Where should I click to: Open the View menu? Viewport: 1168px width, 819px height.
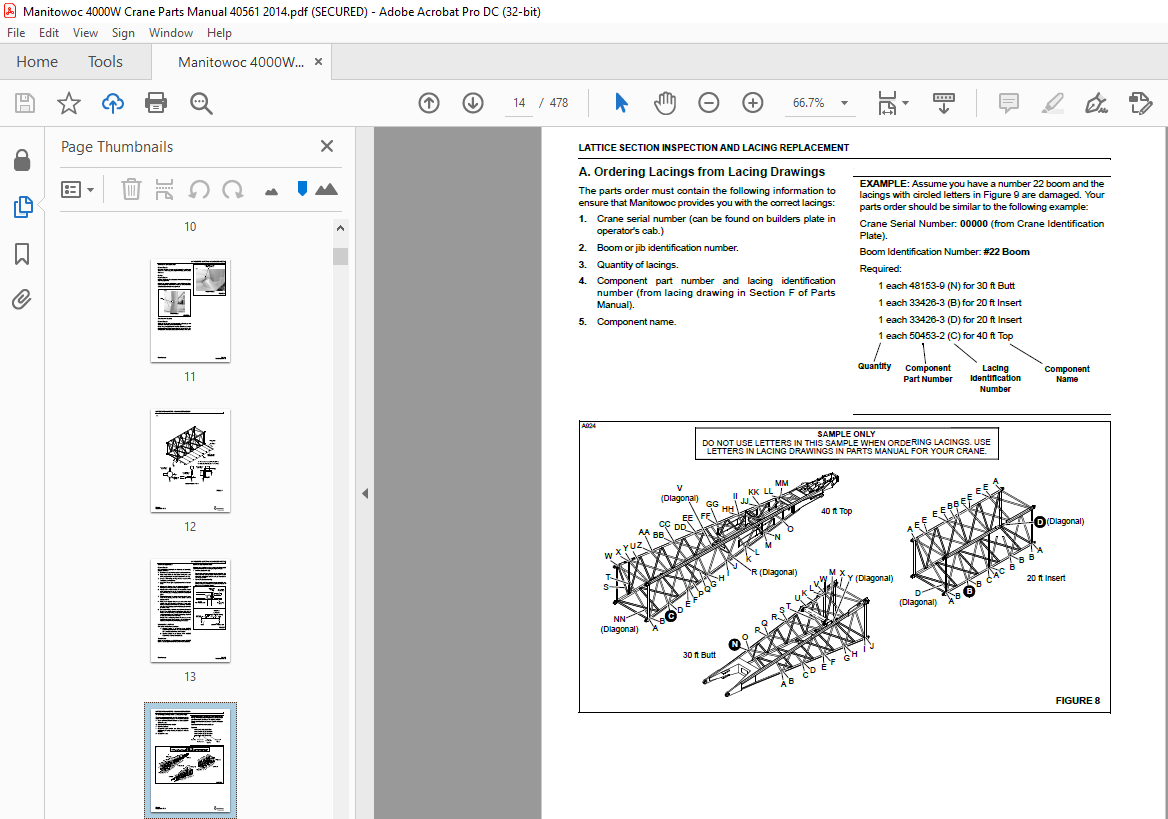pyautogui.click(x=85, y=33)
